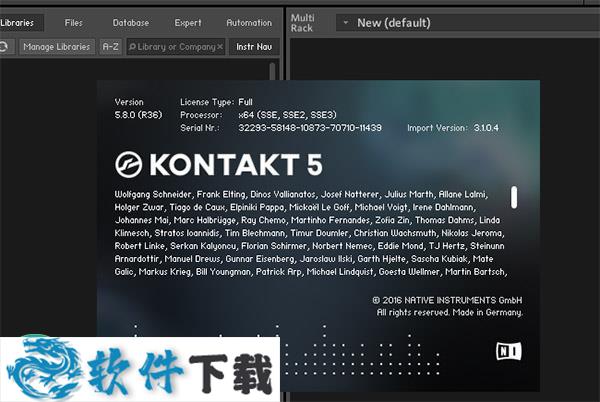Clear the library search with the X
This screenshot has width=600, height=402.
tap(220, 47)
